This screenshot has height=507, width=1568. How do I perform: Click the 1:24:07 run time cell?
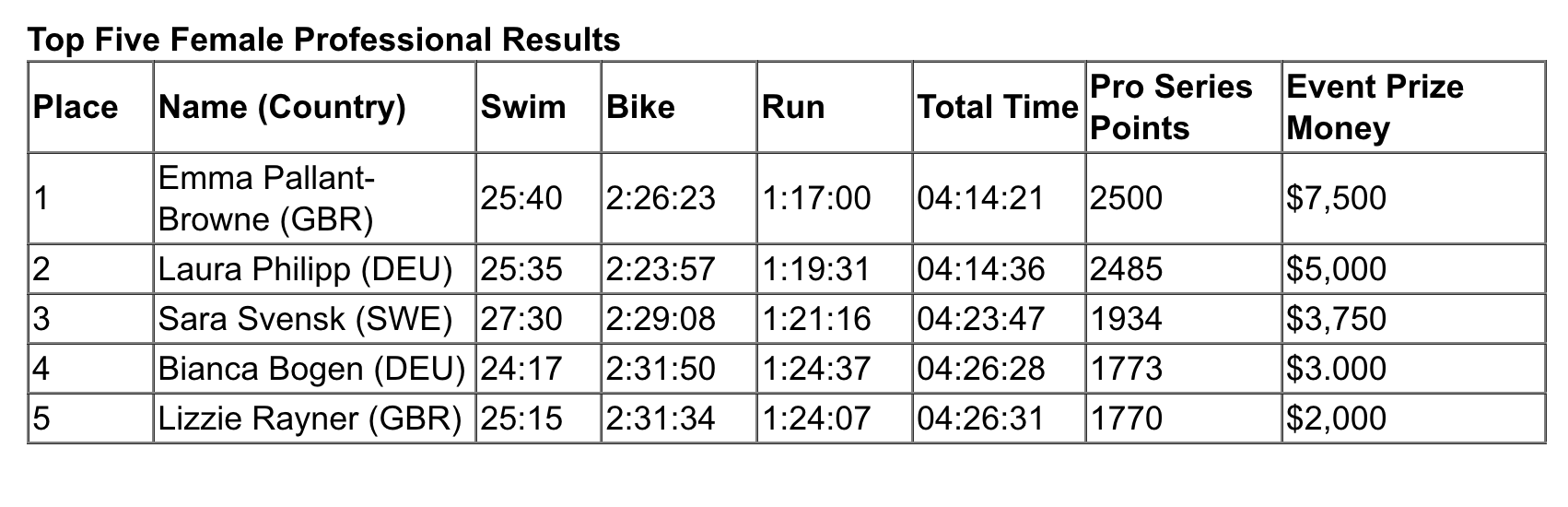point(835,418)
